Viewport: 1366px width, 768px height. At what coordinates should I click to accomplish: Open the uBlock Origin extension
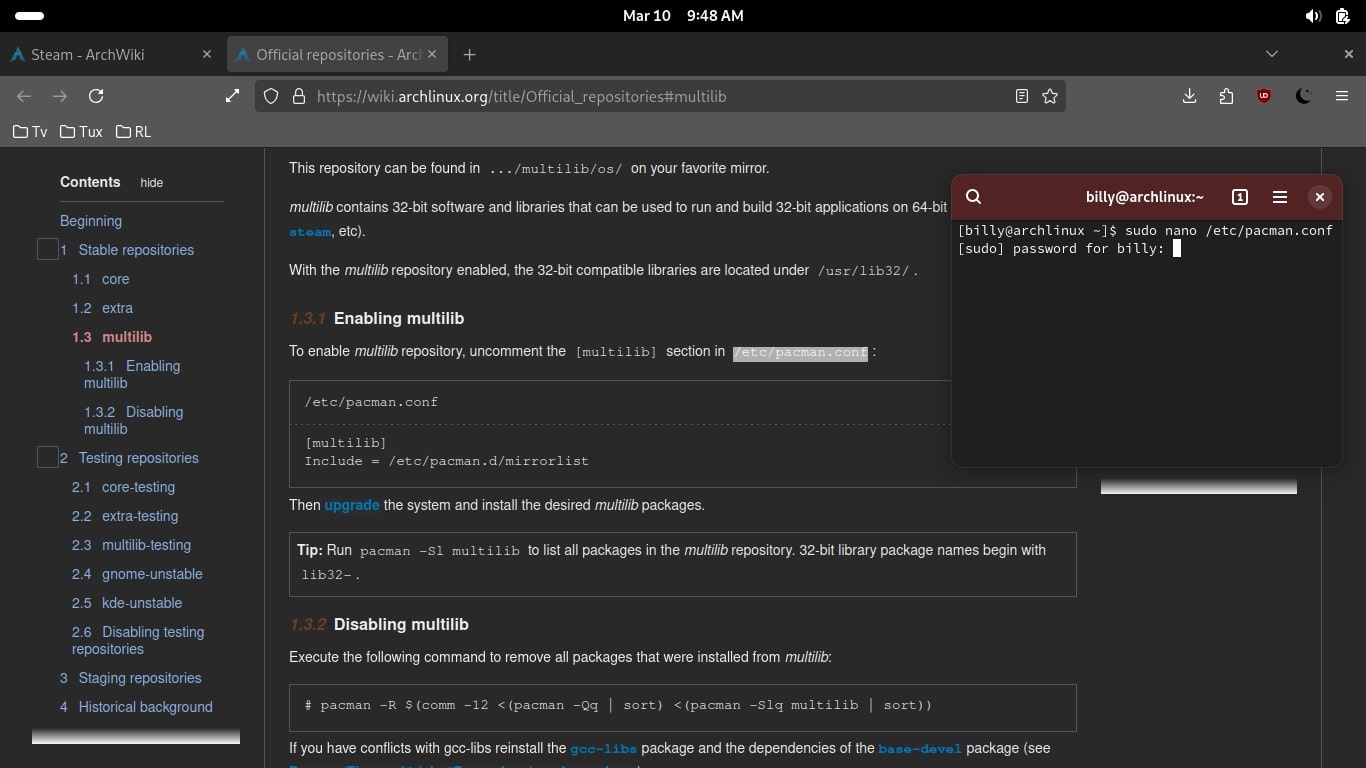1264,96
